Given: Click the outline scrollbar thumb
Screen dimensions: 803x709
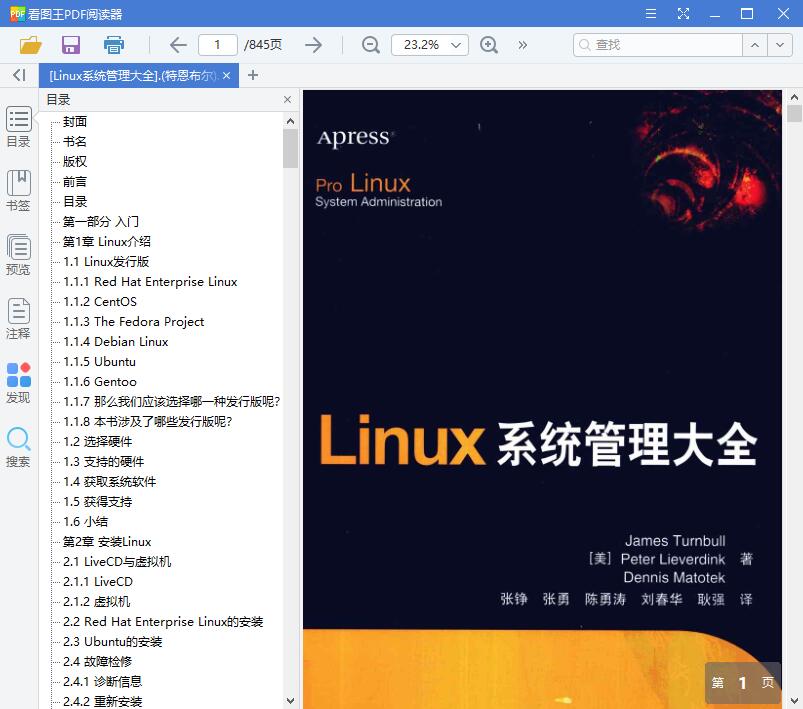Looking at the screenshot, I should point(290,148).
